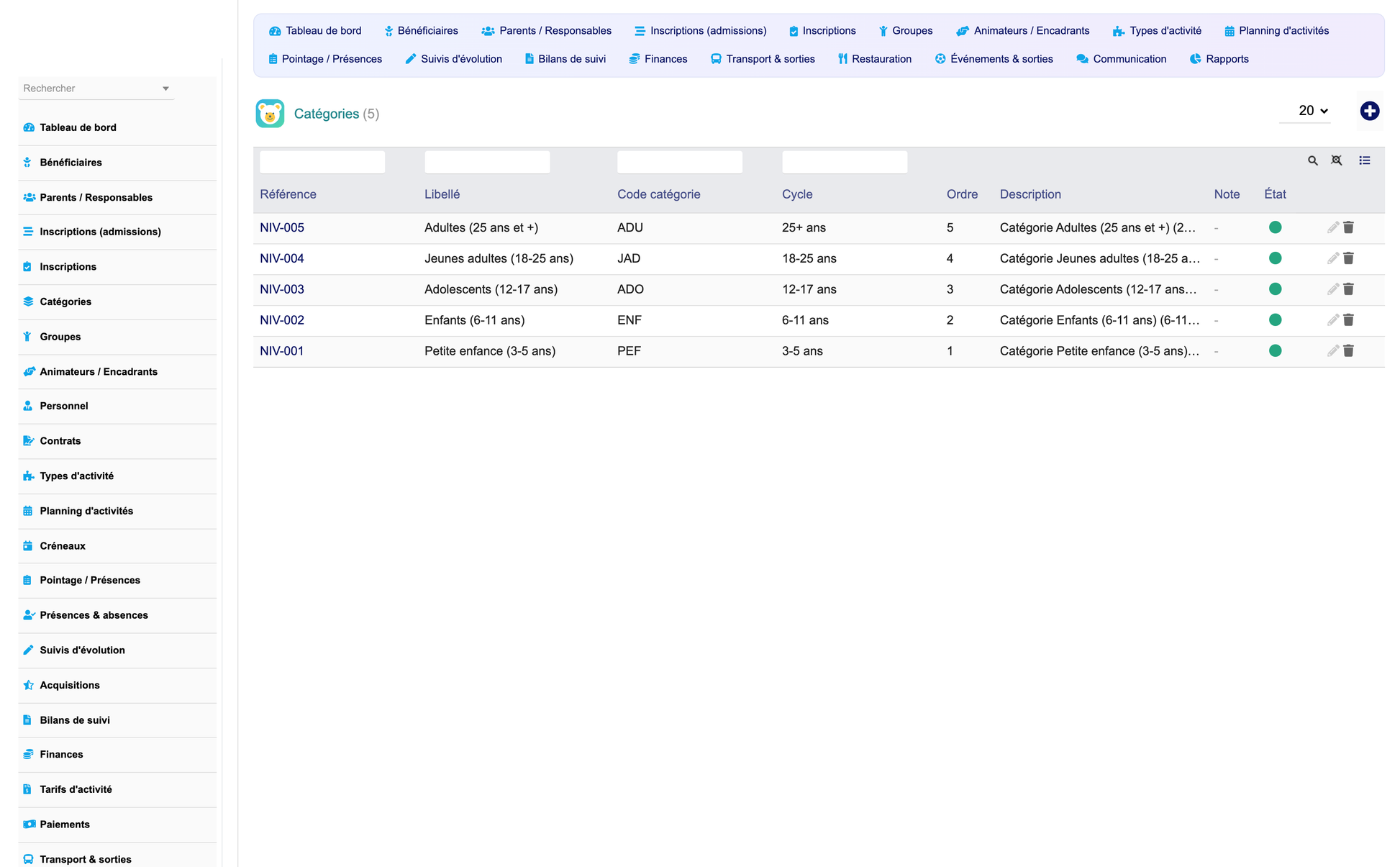Focus the Code catégorie filter input field

point(680,162)
